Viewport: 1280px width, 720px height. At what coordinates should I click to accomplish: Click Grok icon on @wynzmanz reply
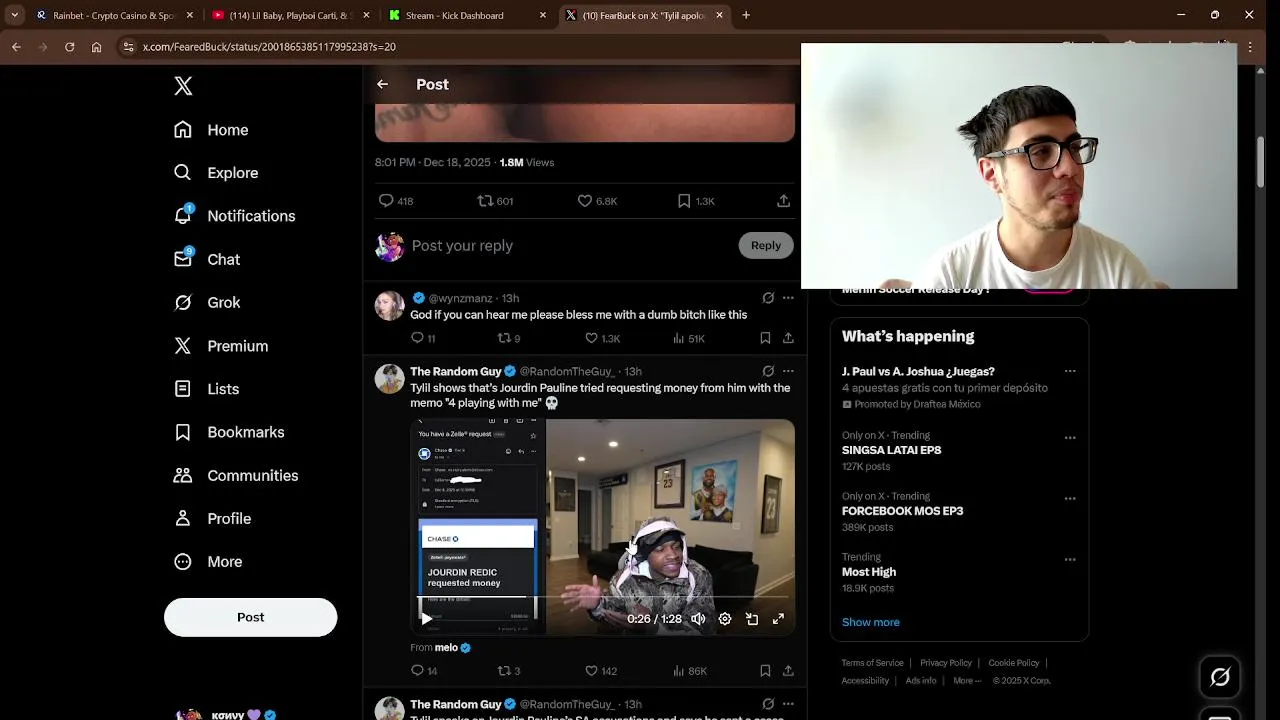(768, 298)
